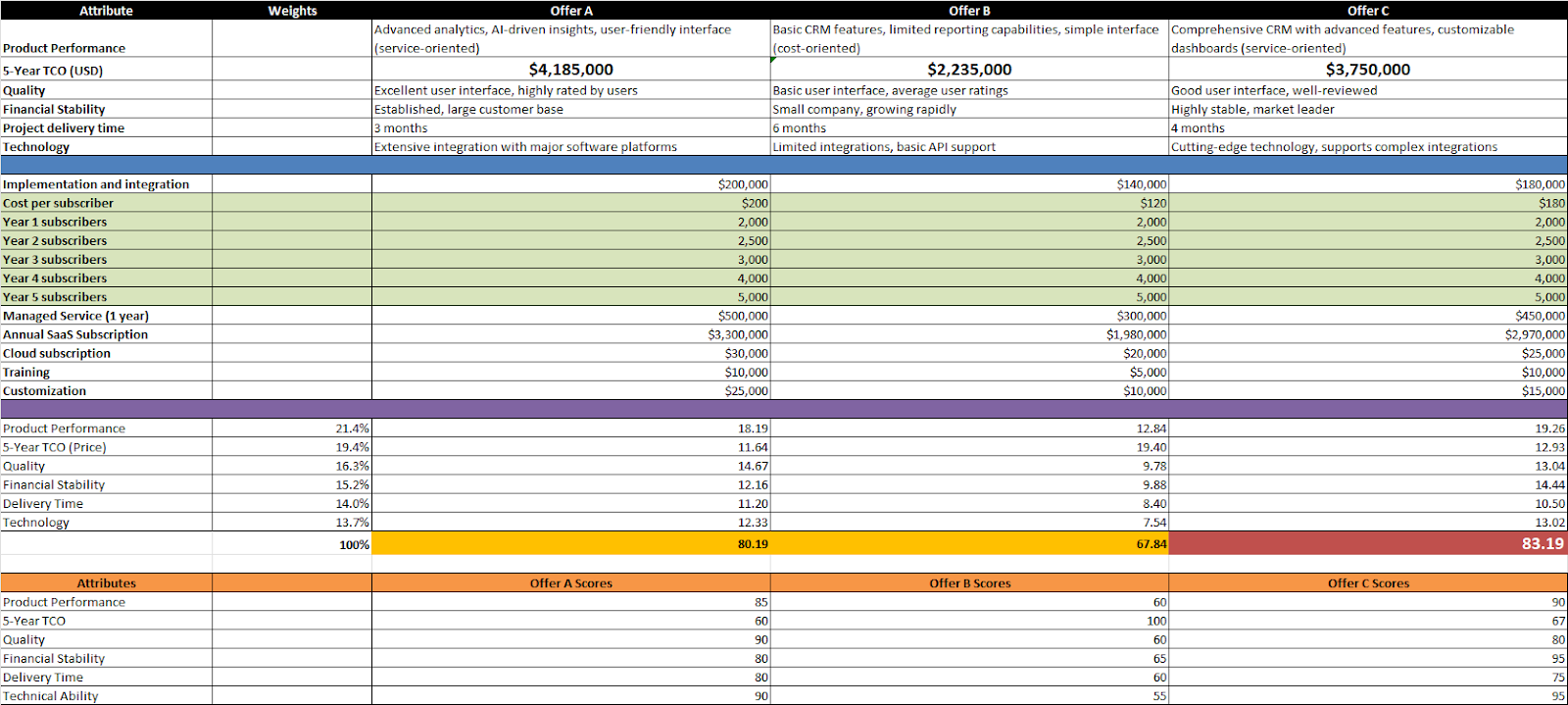This screenshot has width=1568, height=705.
Task: Select the 'Offer B Scores' header
Action: [969, 582]
